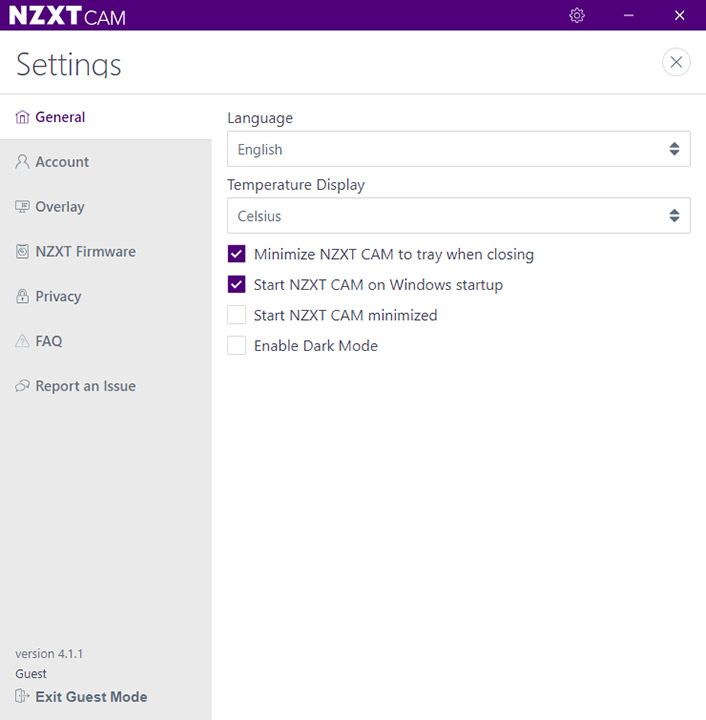Click the Guest user label
This screenshot has height=720, width=706.
31,674
